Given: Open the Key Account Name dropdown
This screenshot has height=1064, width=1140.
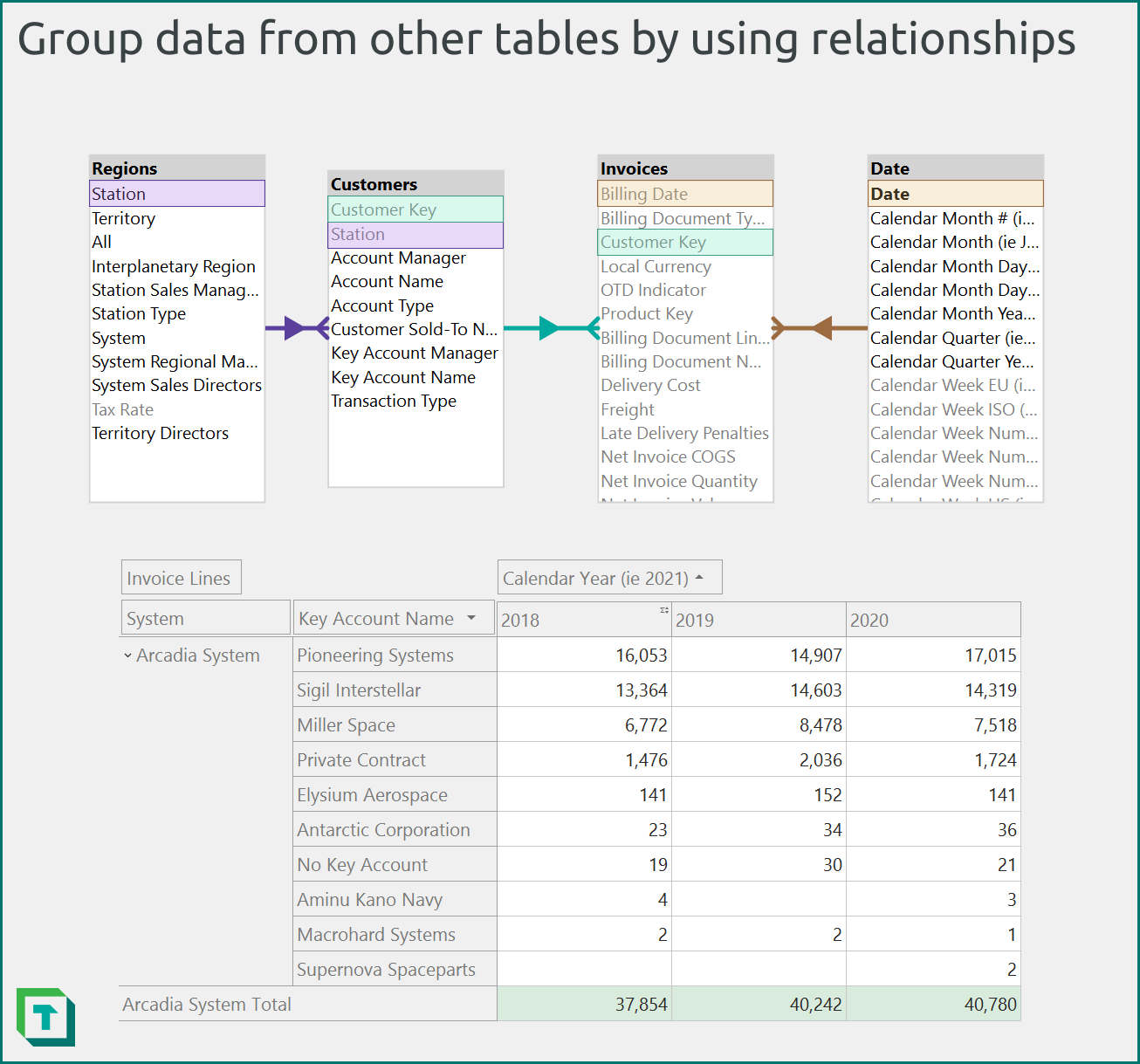Looking at the screenshot, I should click(472, 618).
